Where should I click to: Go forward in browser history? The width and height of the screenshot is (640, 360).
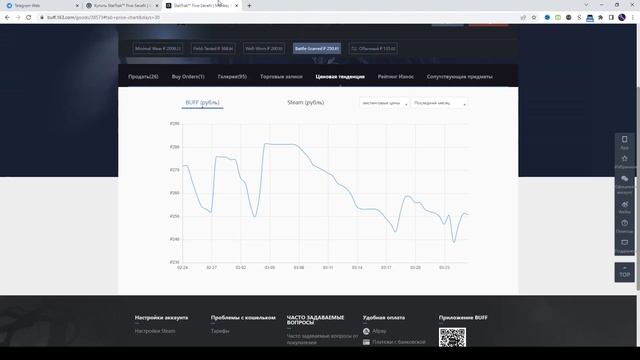(x=18, y=18)
